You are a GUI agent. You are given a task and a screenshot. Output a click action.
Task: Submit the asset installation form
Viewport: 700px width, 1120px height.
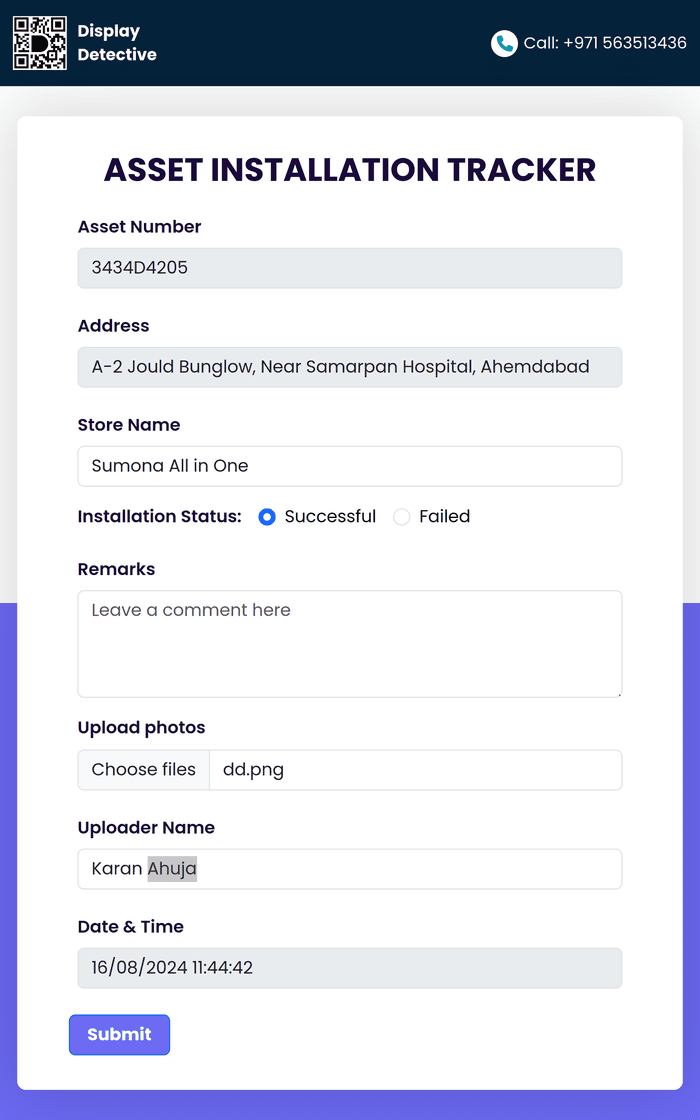coord(119,1034)
